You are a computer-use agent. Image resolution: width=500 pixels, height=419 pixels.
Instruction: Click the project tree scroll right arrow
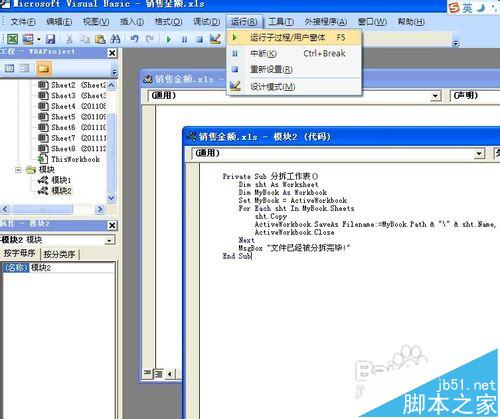[x=100, y=209]
